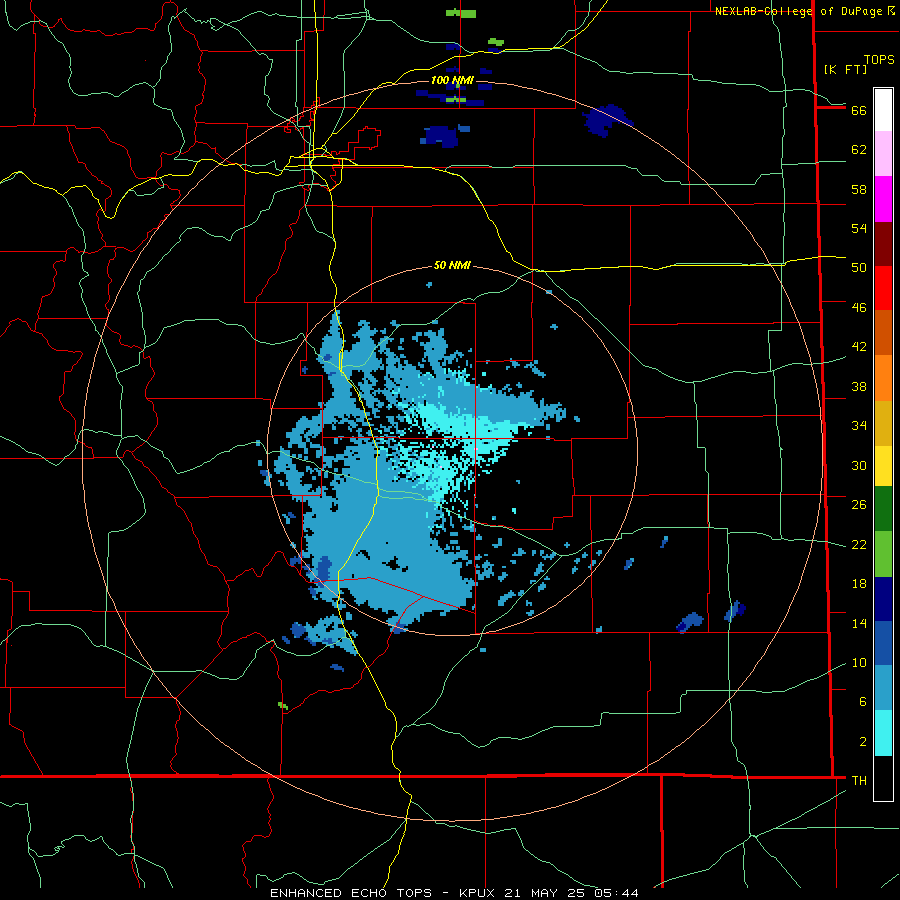The height and width of the screenshot is (900, 900).
Task: Select the black TH swatch at scale bottom
Action: tap(883, 778)
